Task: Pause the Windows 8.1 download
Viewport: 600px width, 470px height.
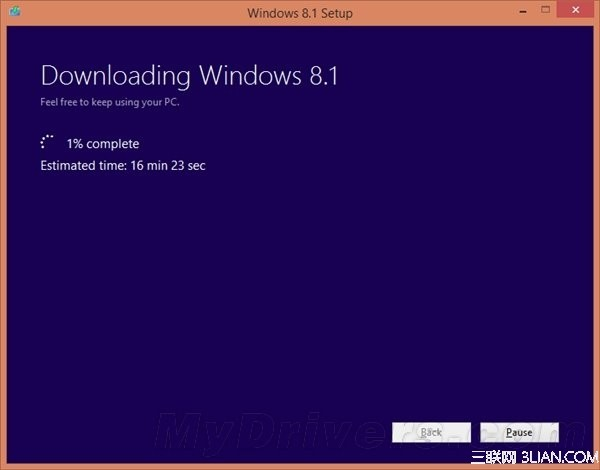Action: click(519, 432)
